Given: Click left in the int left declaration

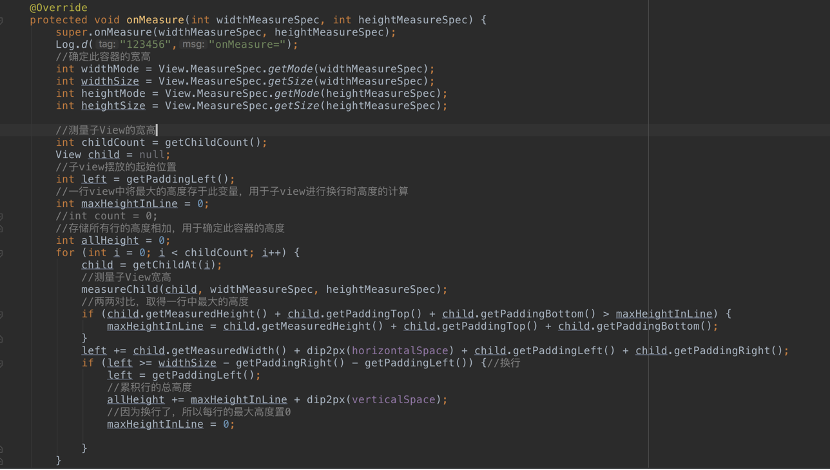Looking at the screenshot, I should point(94,179).
